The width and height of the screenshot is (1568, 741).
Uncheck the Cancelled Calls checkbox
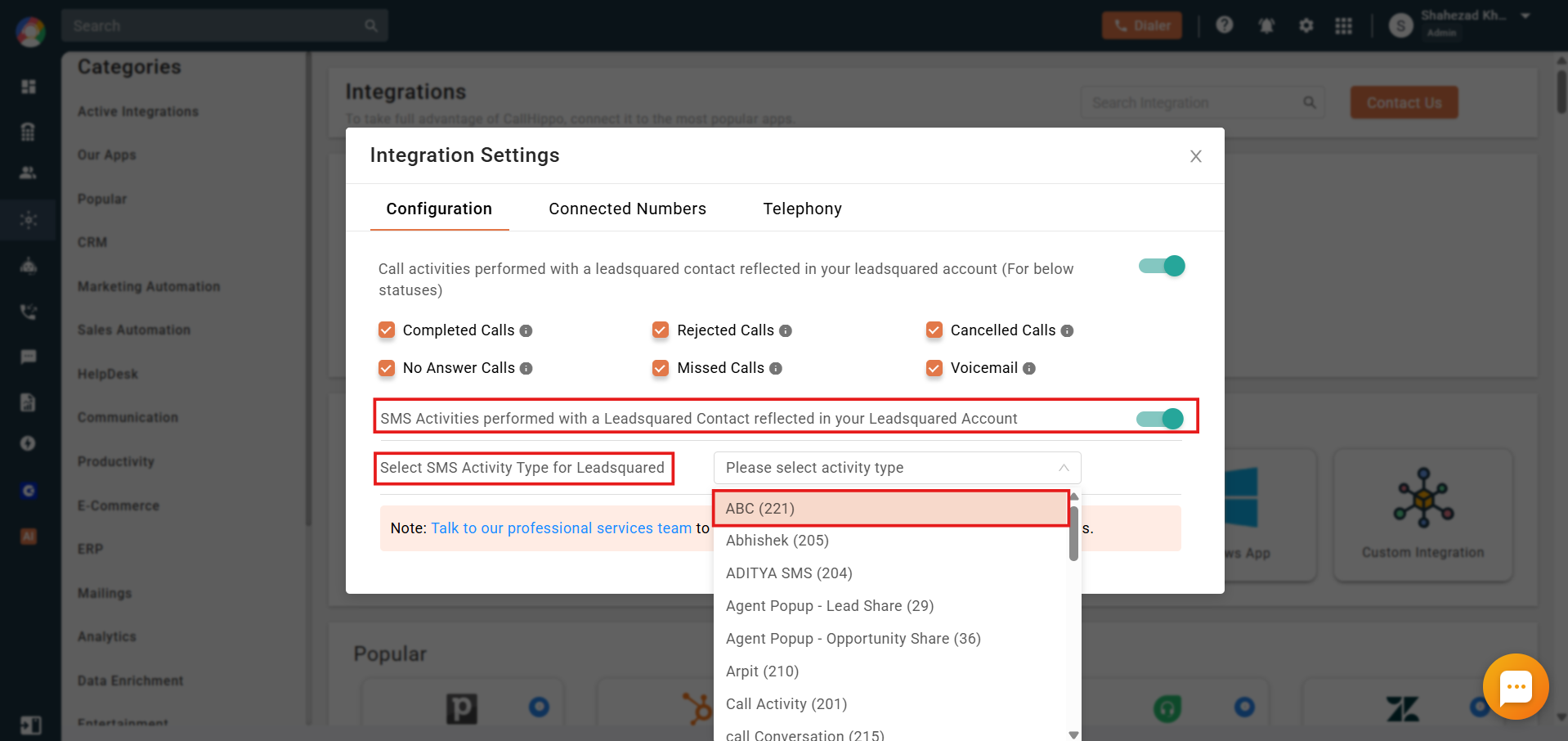pyautogui.click(x=934, y=330)
